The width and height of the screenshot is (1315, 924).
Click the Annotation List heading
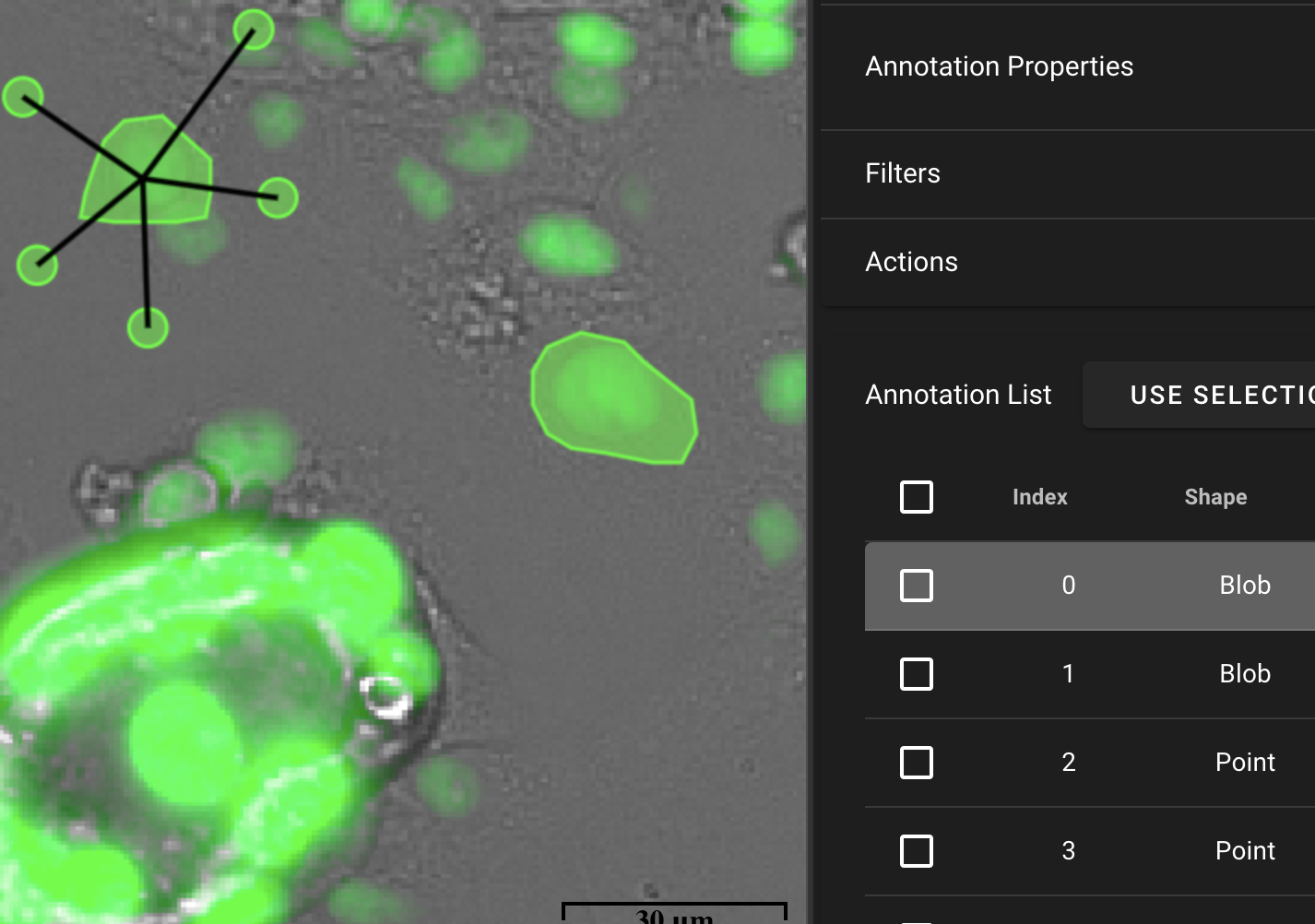click(958, 395)
